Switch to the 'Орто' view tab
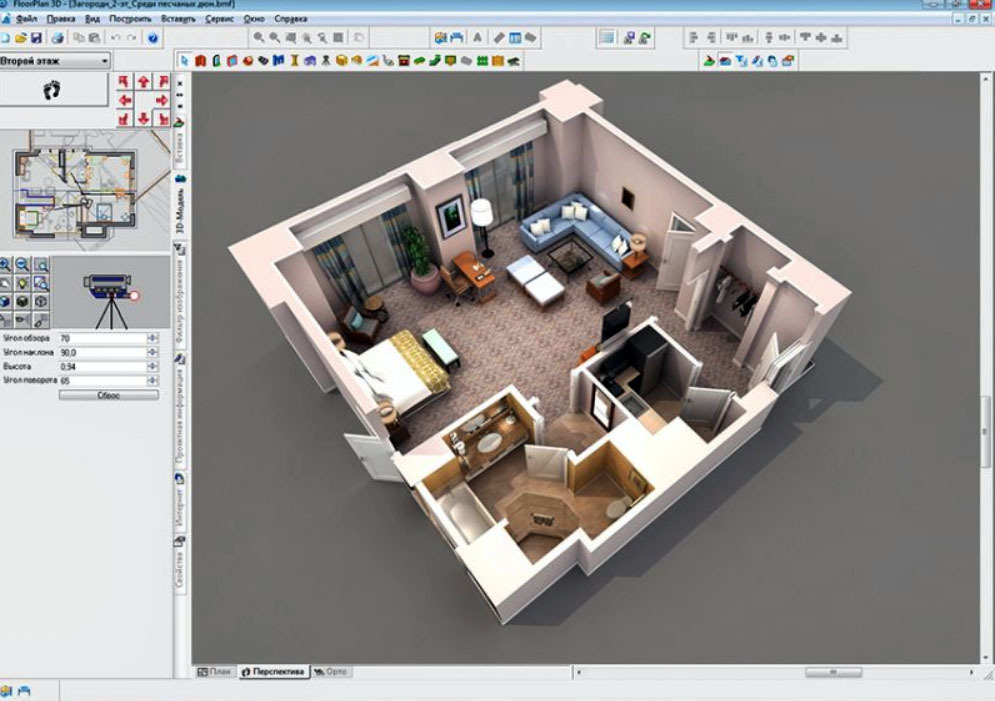The width and height of the screenshot is (995, 701). [331, 671]
